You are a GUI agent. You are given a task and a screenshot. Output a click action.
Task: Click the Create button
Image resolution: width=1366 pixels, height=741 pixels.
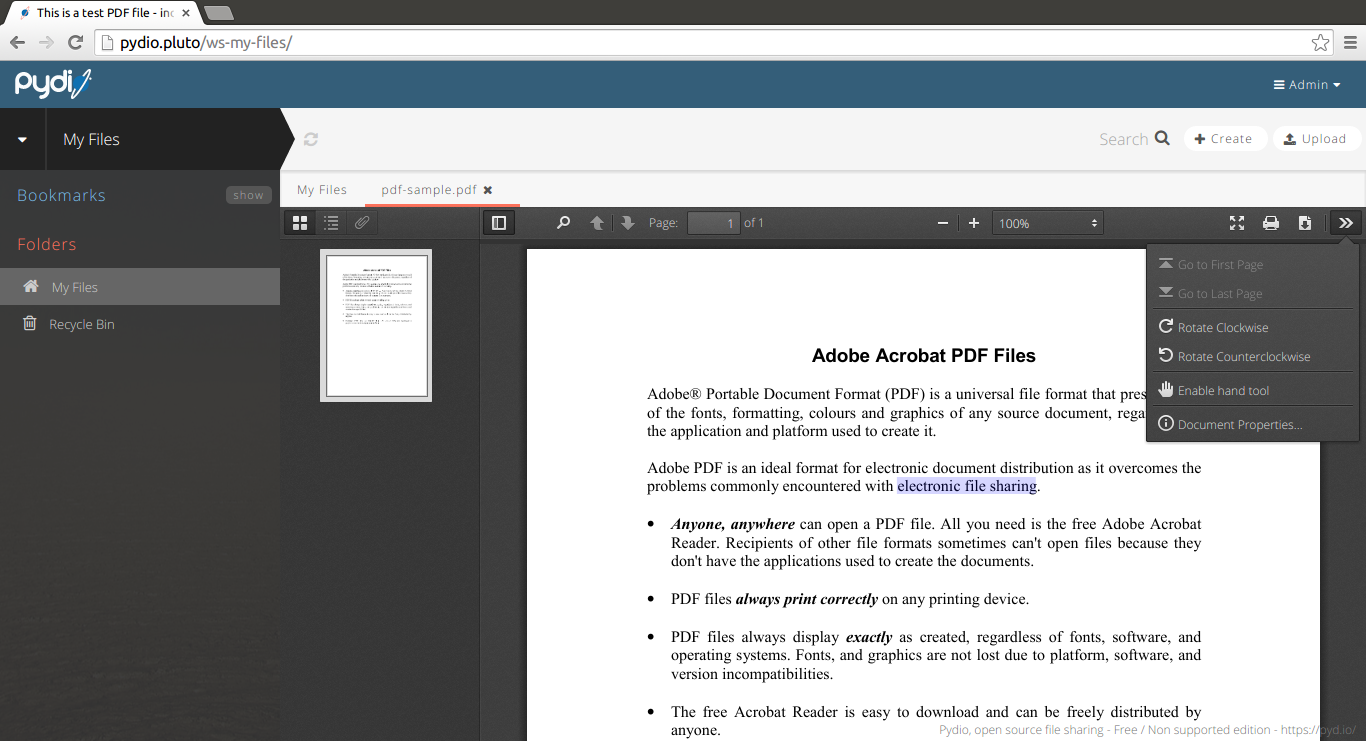click(1224, 139)
